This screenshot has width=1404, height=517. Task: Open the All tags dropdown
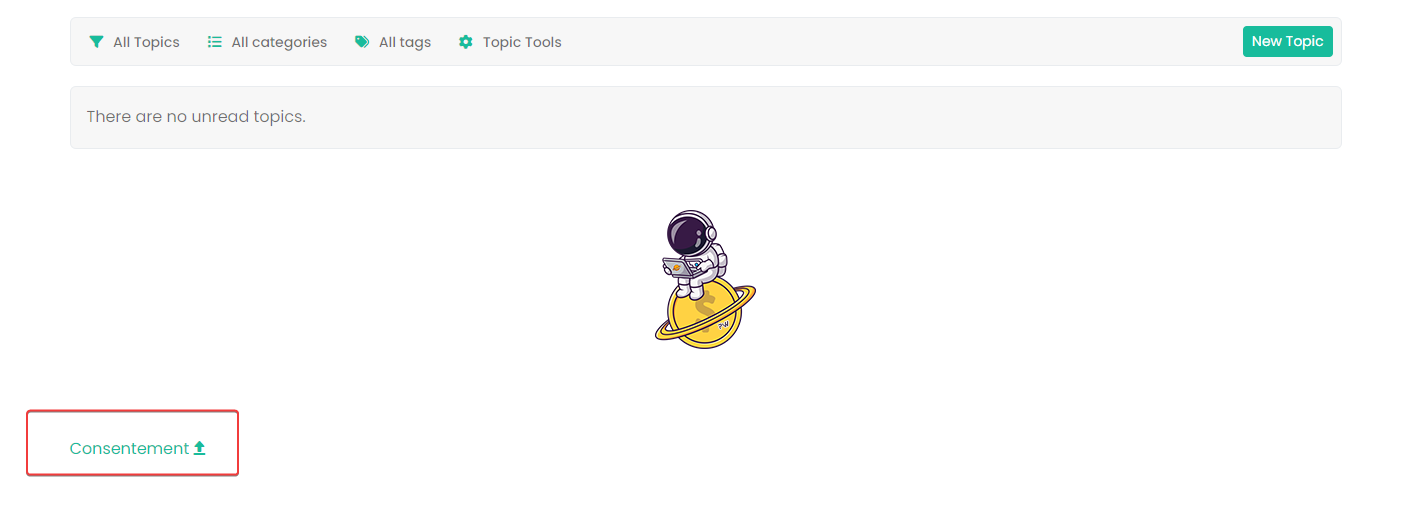[393, 42]
